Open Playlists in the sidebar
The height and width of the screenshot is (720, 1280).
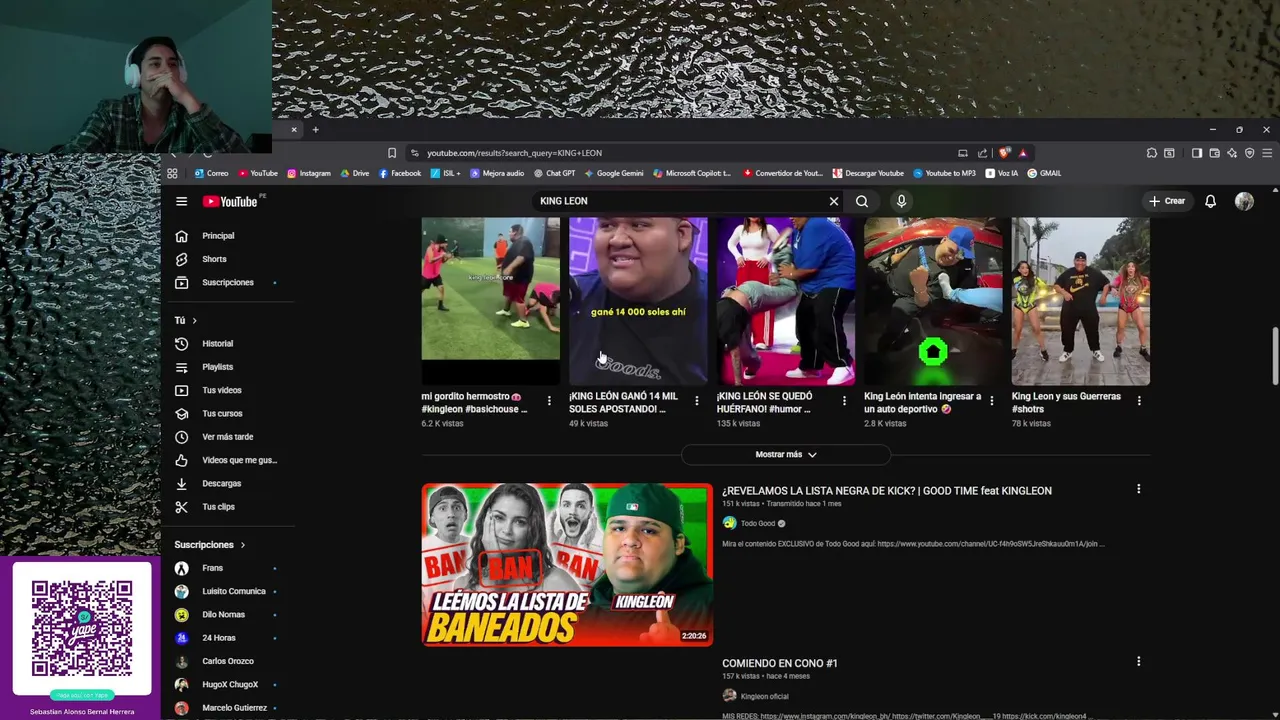coord(217,367)
